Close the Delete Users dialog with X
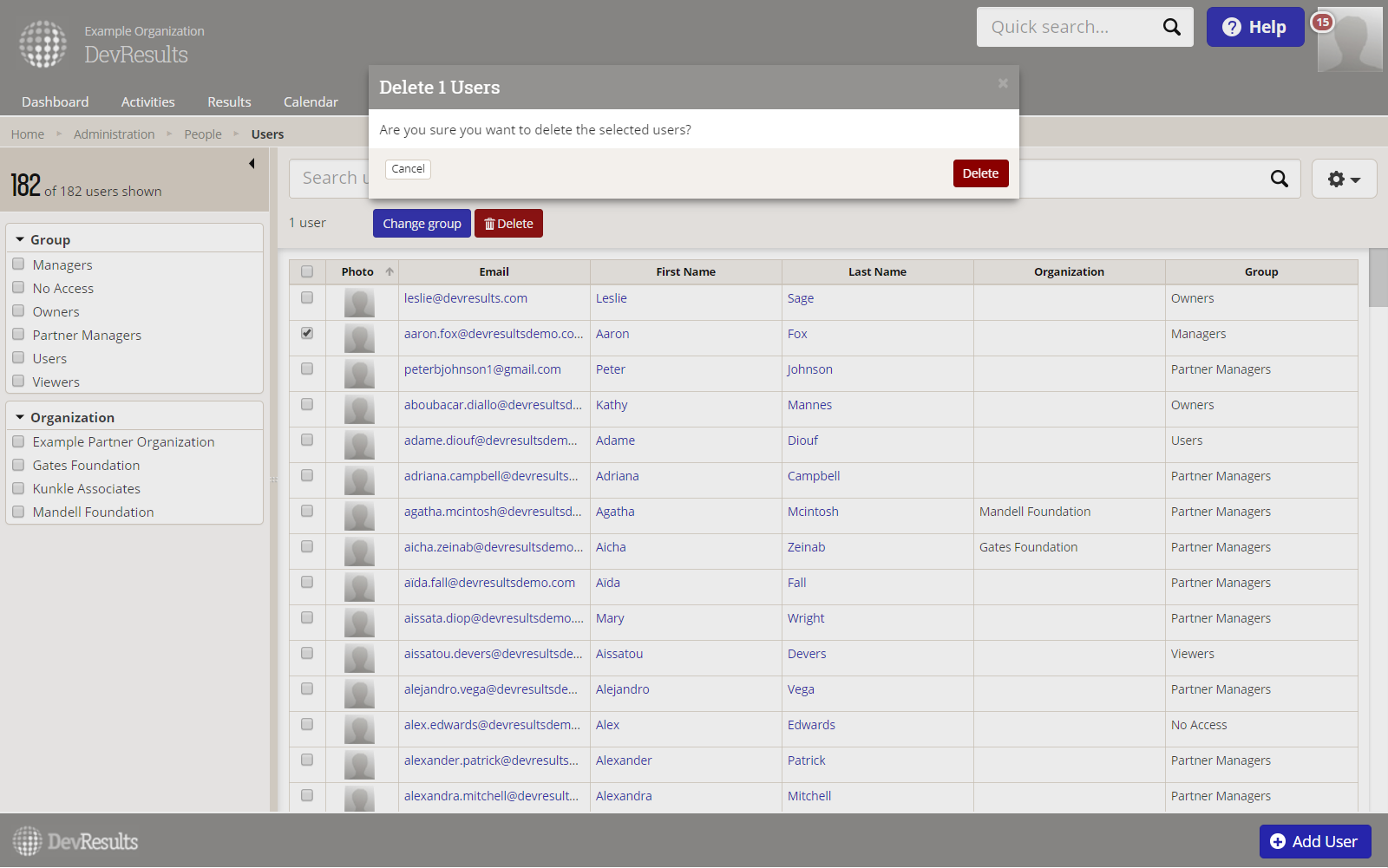 [1003, 83]
